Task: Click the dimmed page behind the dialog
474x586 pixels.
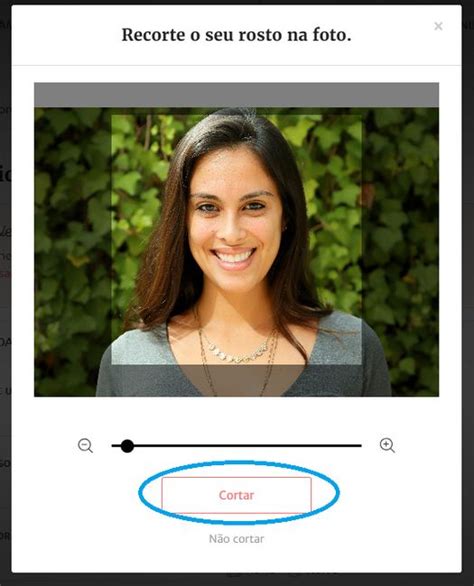Action: point(5,299)
